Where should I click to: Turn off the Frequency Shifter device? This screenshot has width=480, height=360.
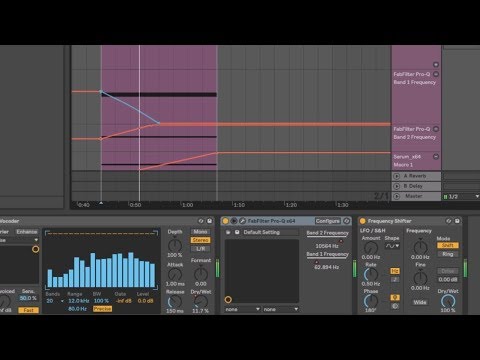363,221
